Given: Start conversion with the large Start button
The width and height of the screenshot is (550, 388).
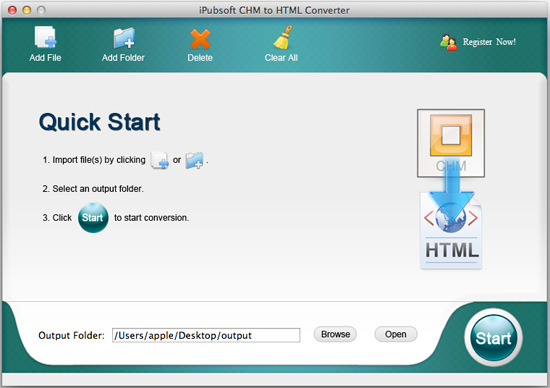Looking at the screenshot, I should pyautogui.click(x=494, y=337).
